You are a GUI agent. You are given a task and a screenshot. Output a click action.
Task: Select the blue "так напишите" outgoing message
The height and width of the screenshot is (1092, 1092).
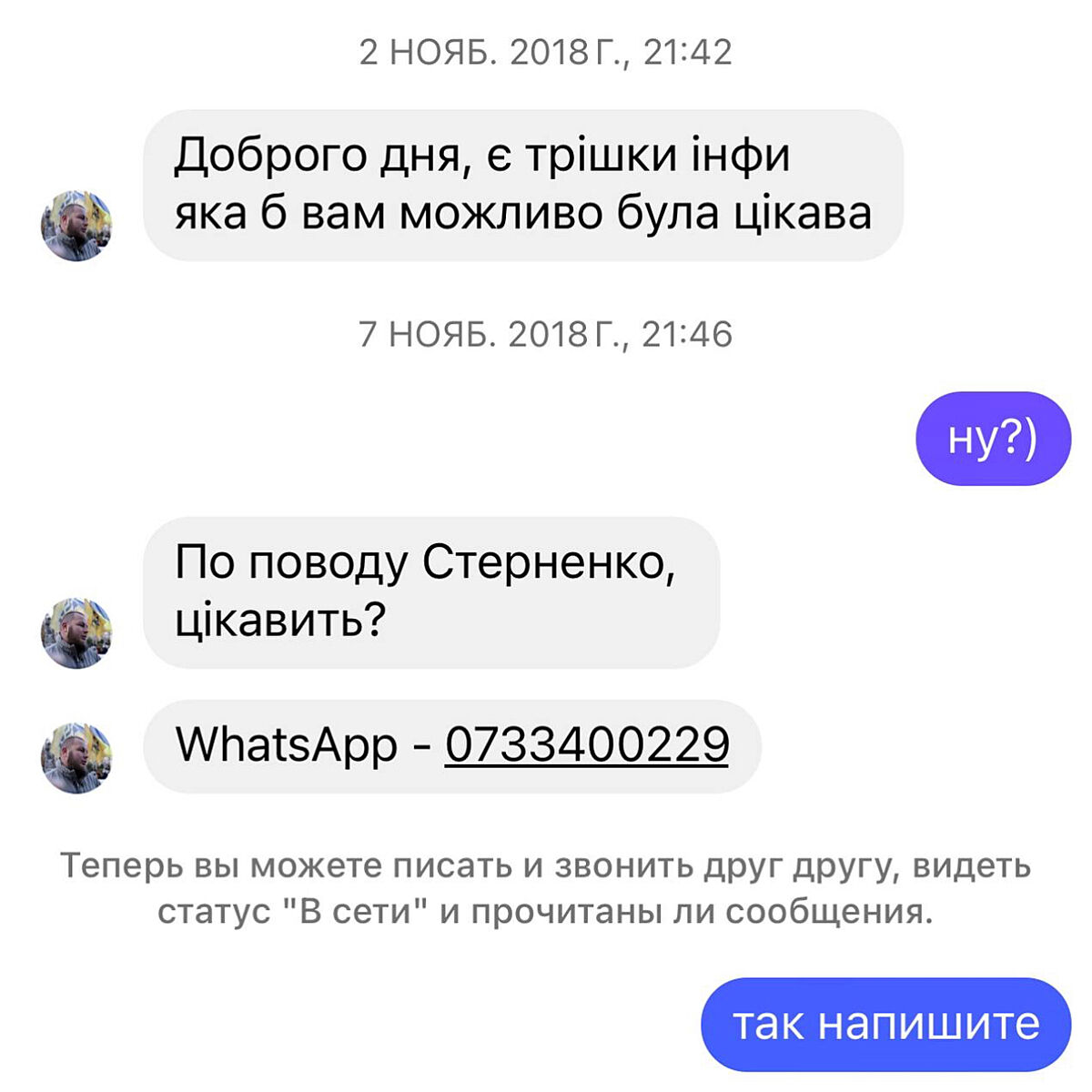click(x=886, y=1025)
